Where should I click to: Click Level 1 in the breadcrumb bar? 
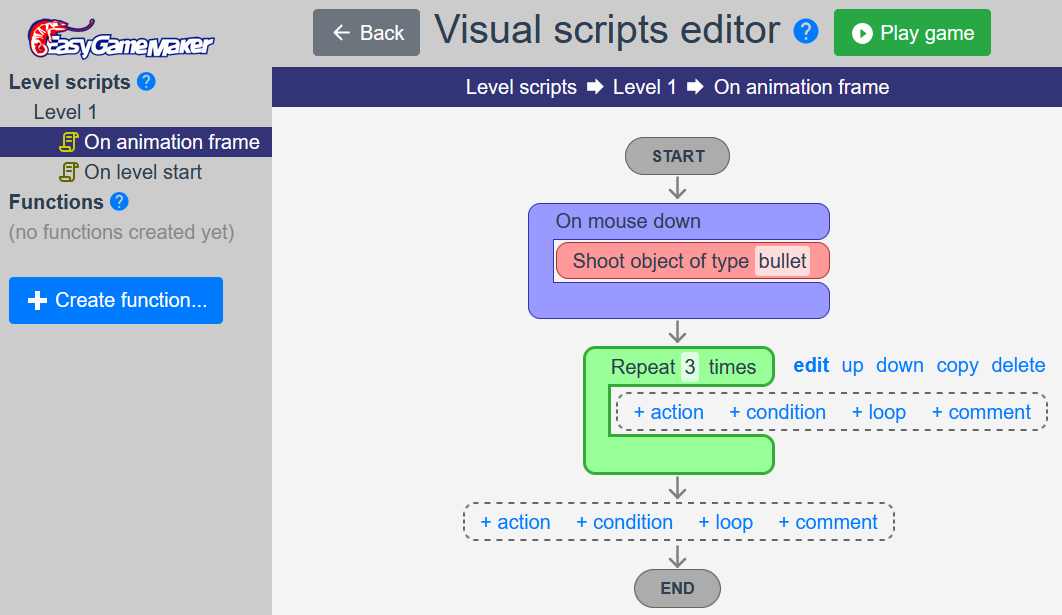[644, 87]
